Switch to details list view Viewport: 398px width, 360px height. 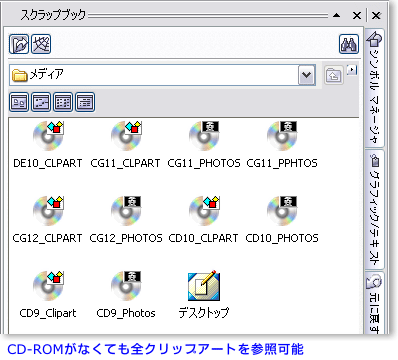point(85,102)
